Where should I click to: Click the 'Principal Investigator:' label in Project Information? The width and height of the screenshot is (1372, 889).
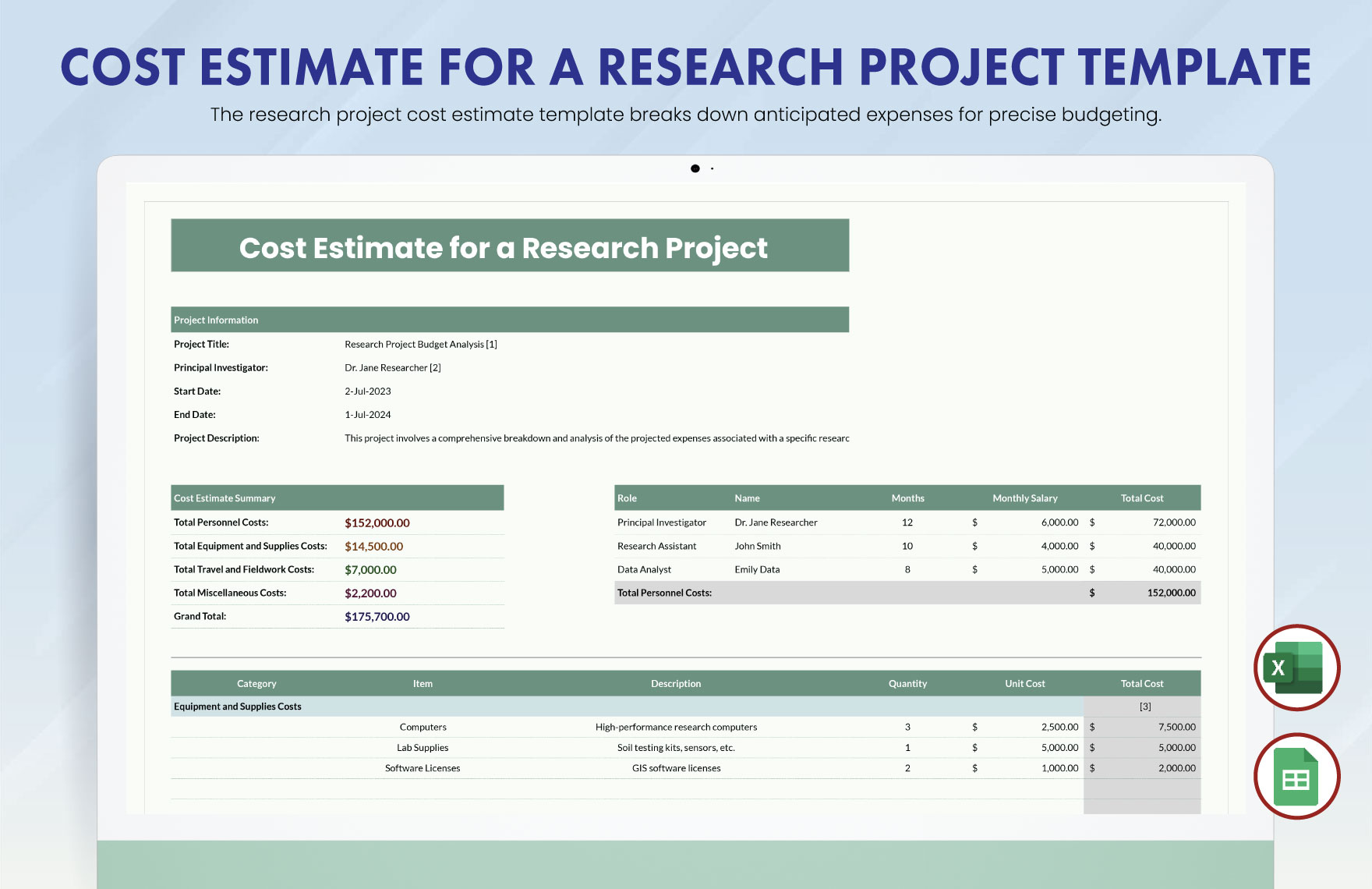(221, 367)
